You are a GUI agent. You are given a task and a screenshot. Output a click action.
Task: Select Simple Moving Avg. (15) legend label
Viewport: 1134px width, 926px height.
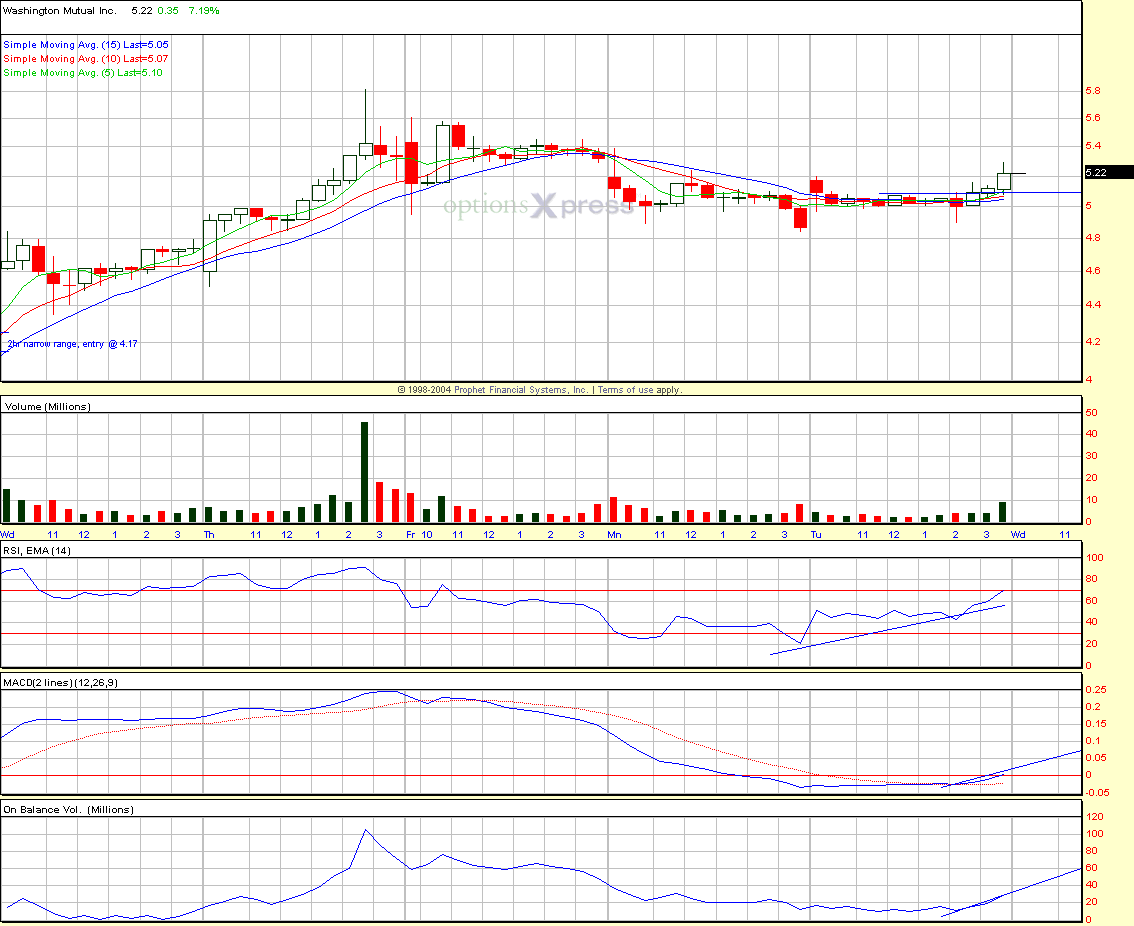click(86, 45)
